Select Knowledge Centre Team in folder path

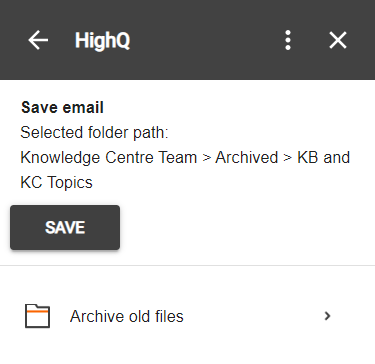tap(109, 157)
